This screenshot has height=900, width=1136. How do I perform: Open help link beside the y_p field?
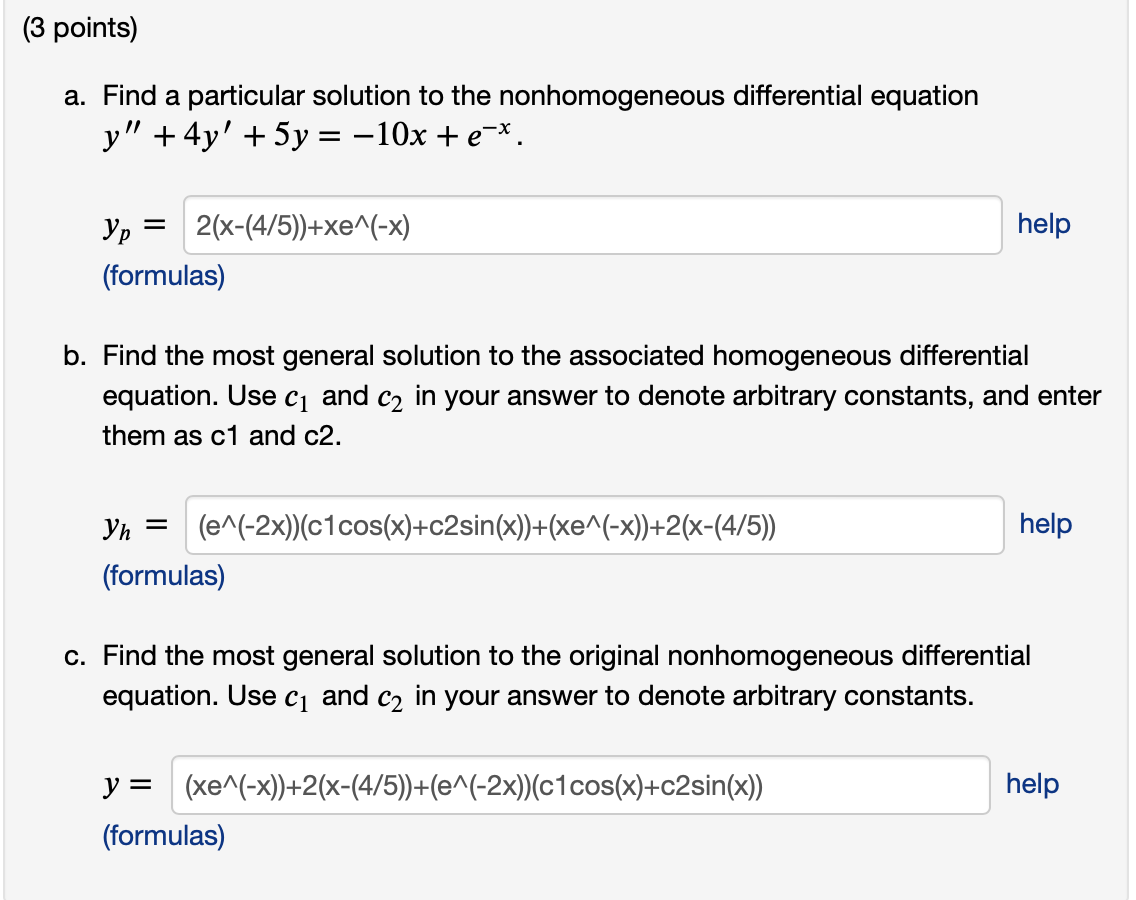1043,224
